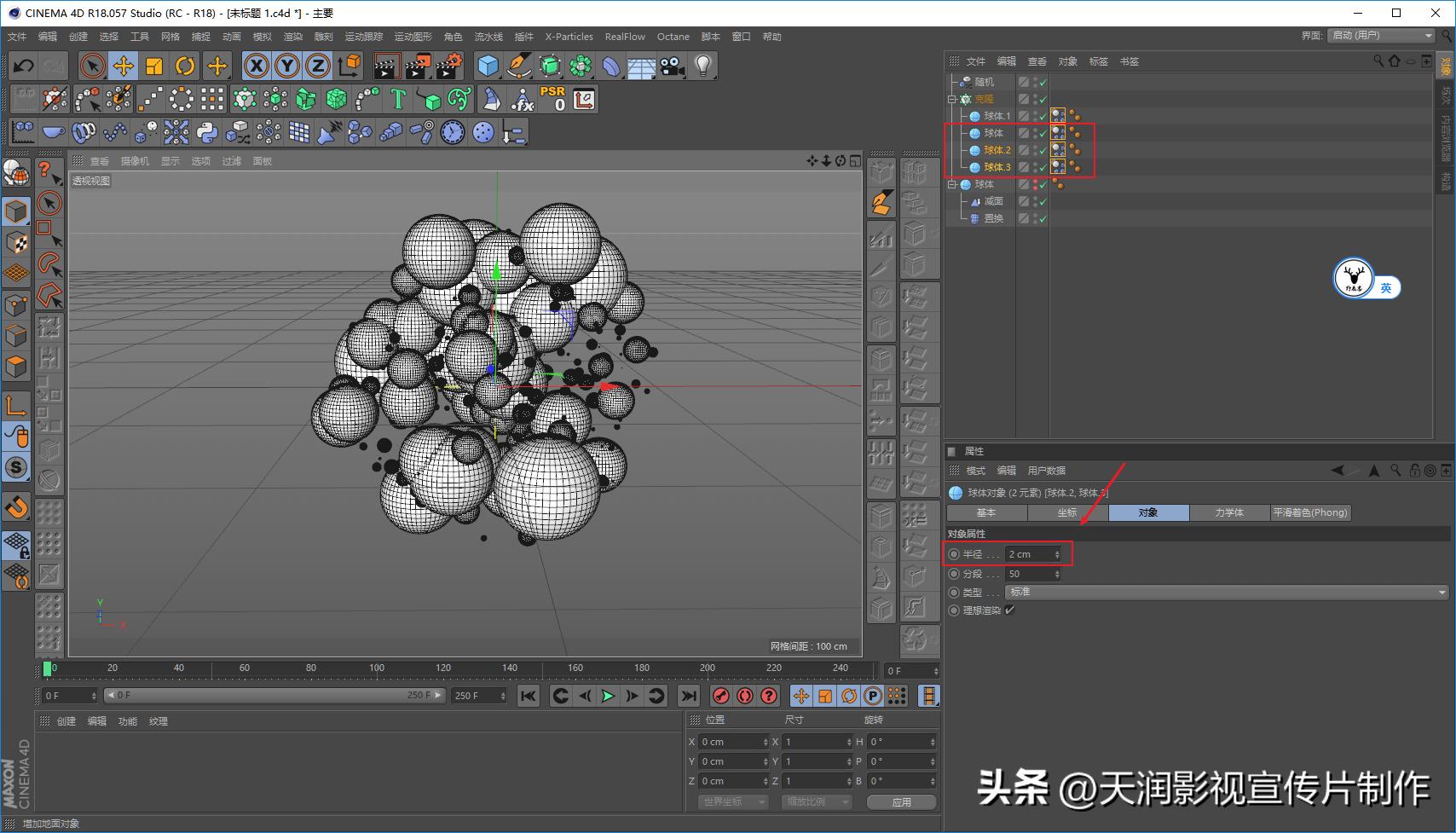Screen dimensions: 1456x833
Task: Click the 英 translation button
Action: click(1388, 287)
